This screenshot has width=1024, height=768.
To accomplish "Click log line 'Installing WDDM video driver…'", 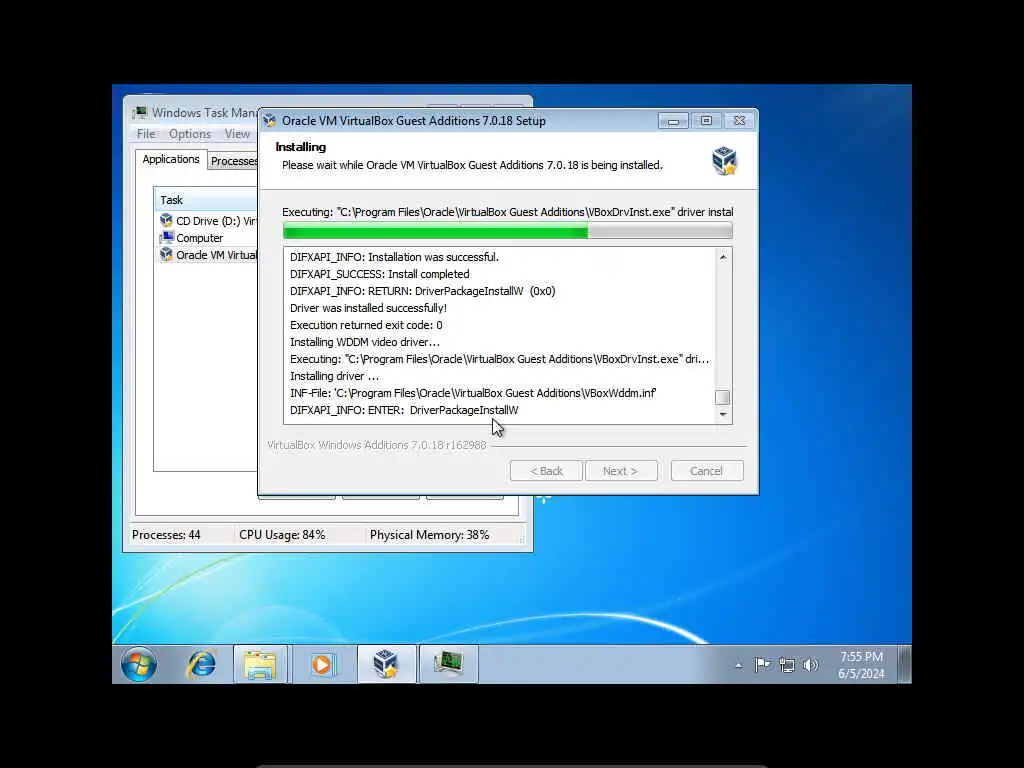I will point(365,342).
